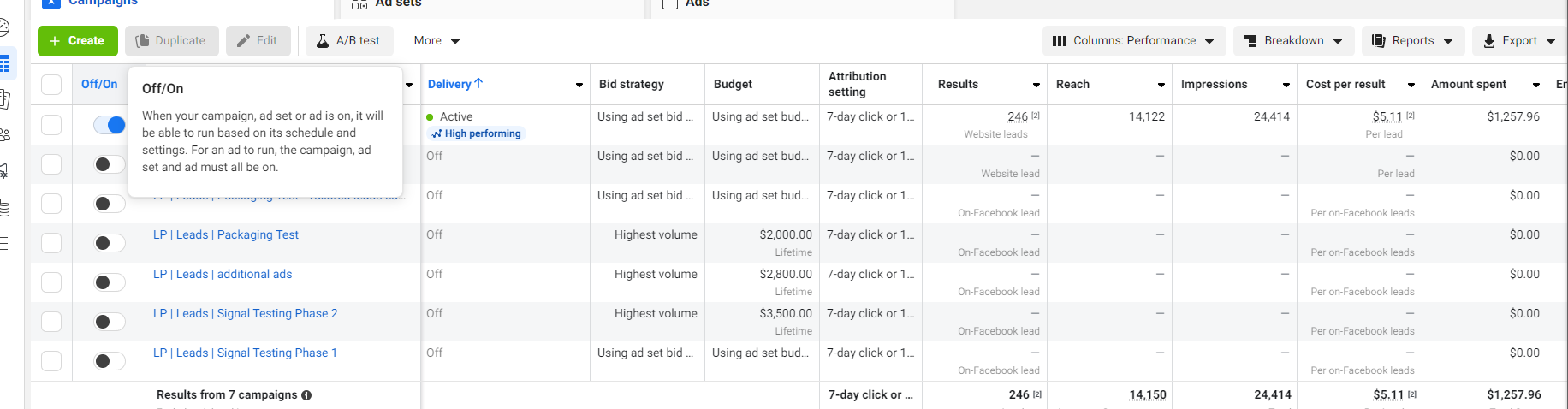Open the Results column dropdown arrow
The image size is (1568, 409).
(1036, 85)
